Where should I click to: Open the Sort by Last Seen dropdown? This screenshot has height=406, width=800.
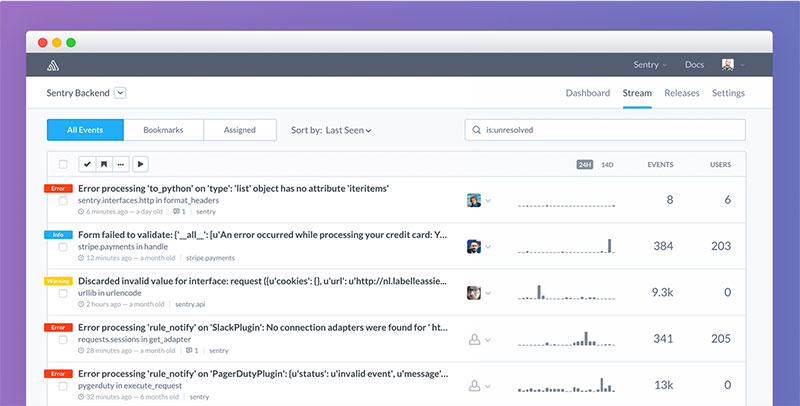coord(349,130)
